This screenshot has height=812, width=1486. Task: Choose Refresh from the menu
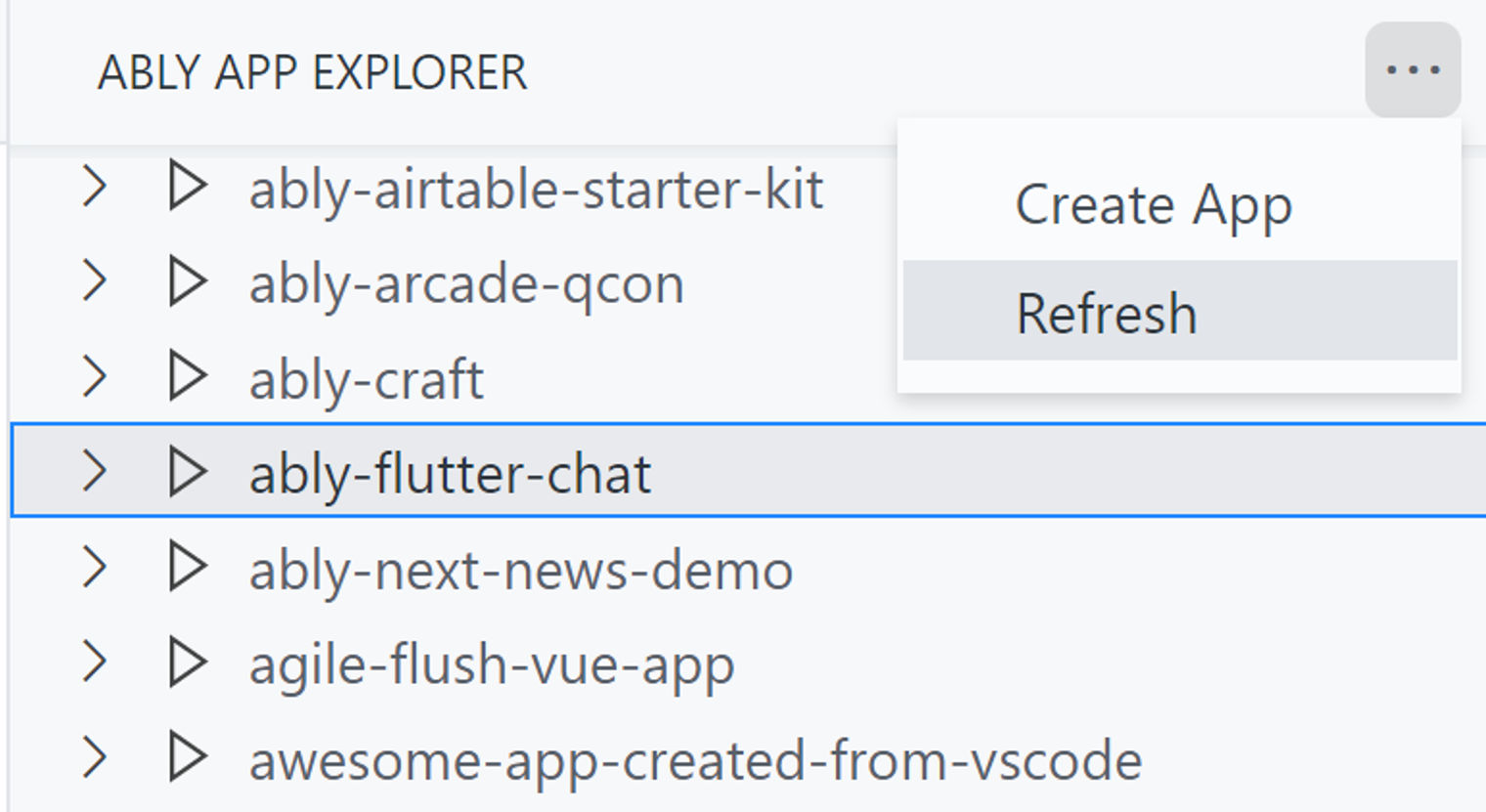point(1106,311)
